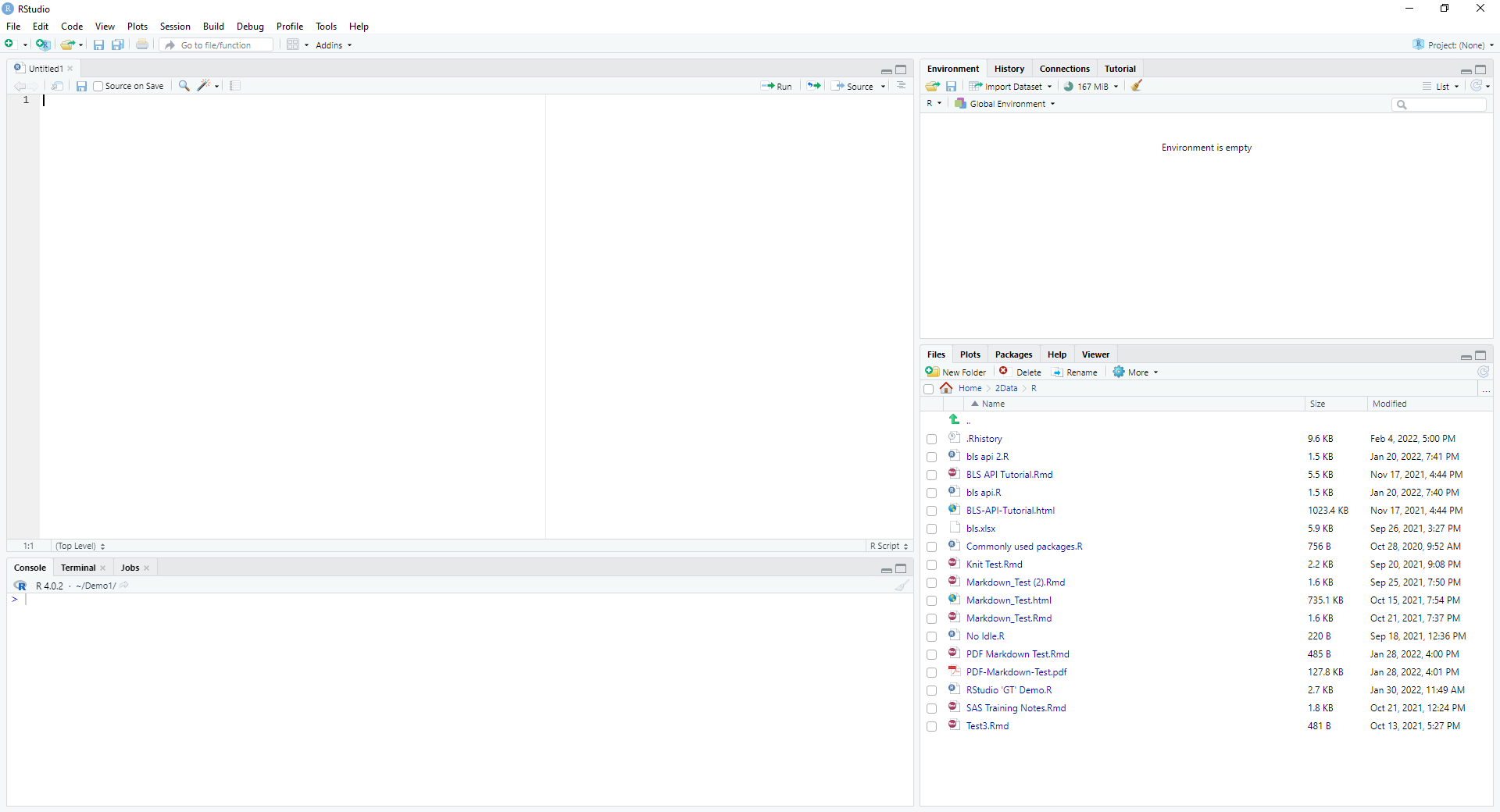Check the box for No Idle.R
This screenshot has height=812, width=1500.
click(x=931, y=637)
